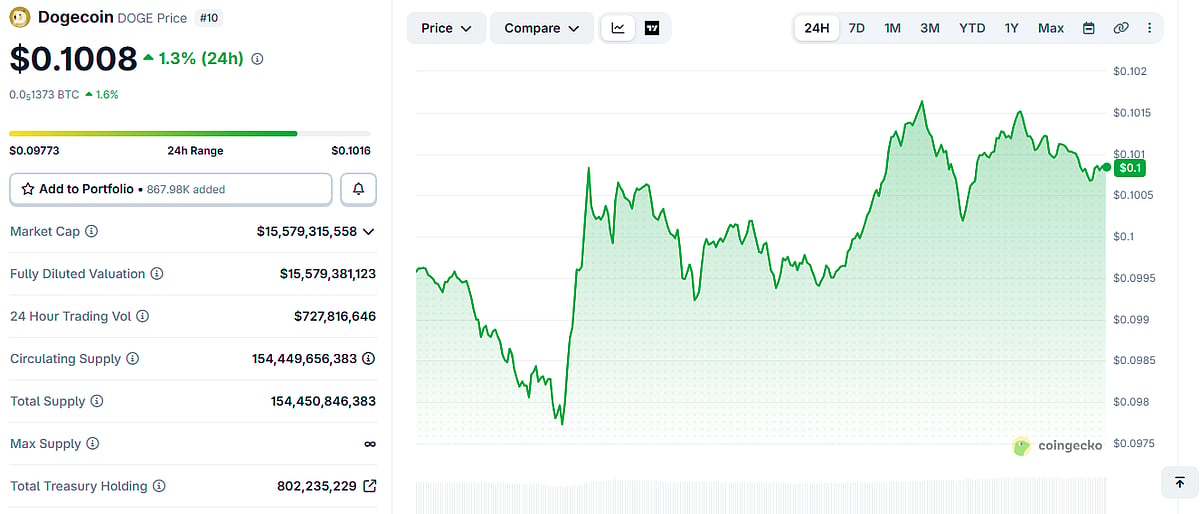Click the Circulating Supply label info icon
The width and height of the screenshot is (1200, 514).
tap(133, 359)
